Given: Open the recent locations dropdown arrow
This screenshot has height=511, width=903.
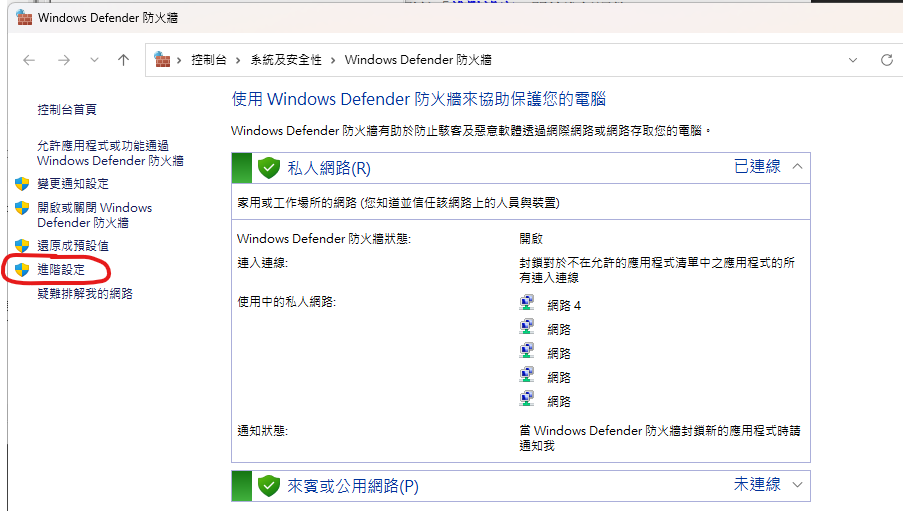Looking at the screenshot, I should 94,60.
